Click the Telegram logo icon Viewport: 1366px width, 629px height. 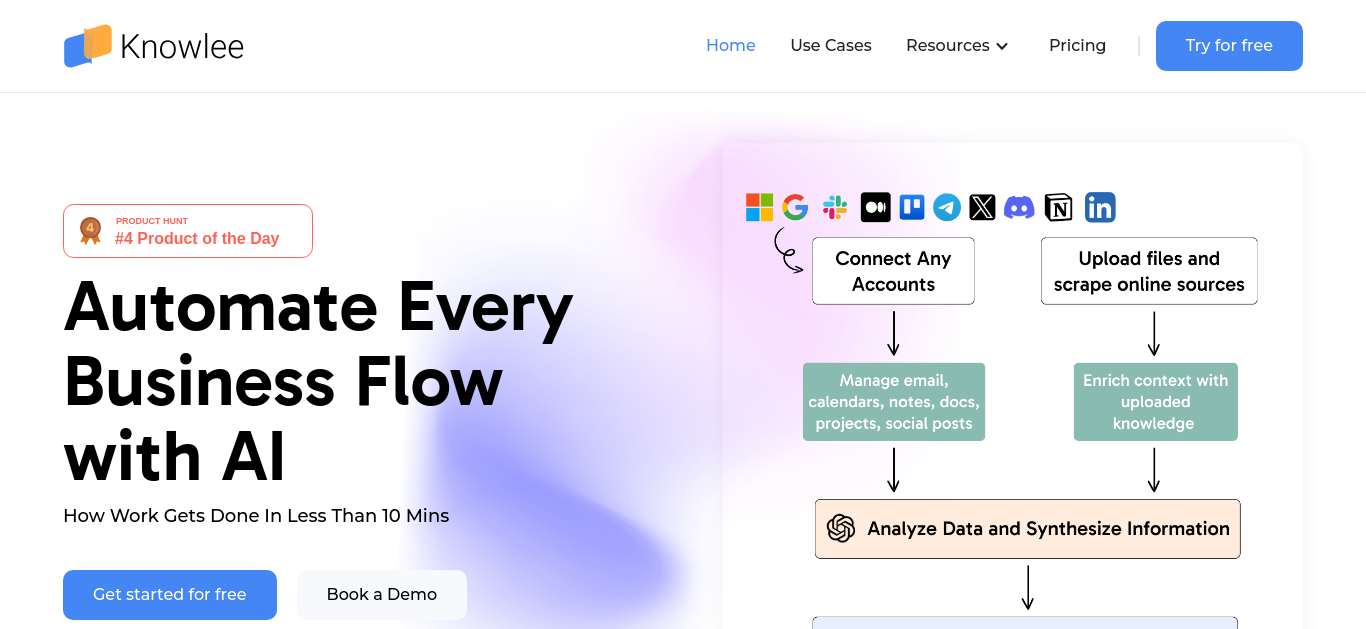point(947,207)
